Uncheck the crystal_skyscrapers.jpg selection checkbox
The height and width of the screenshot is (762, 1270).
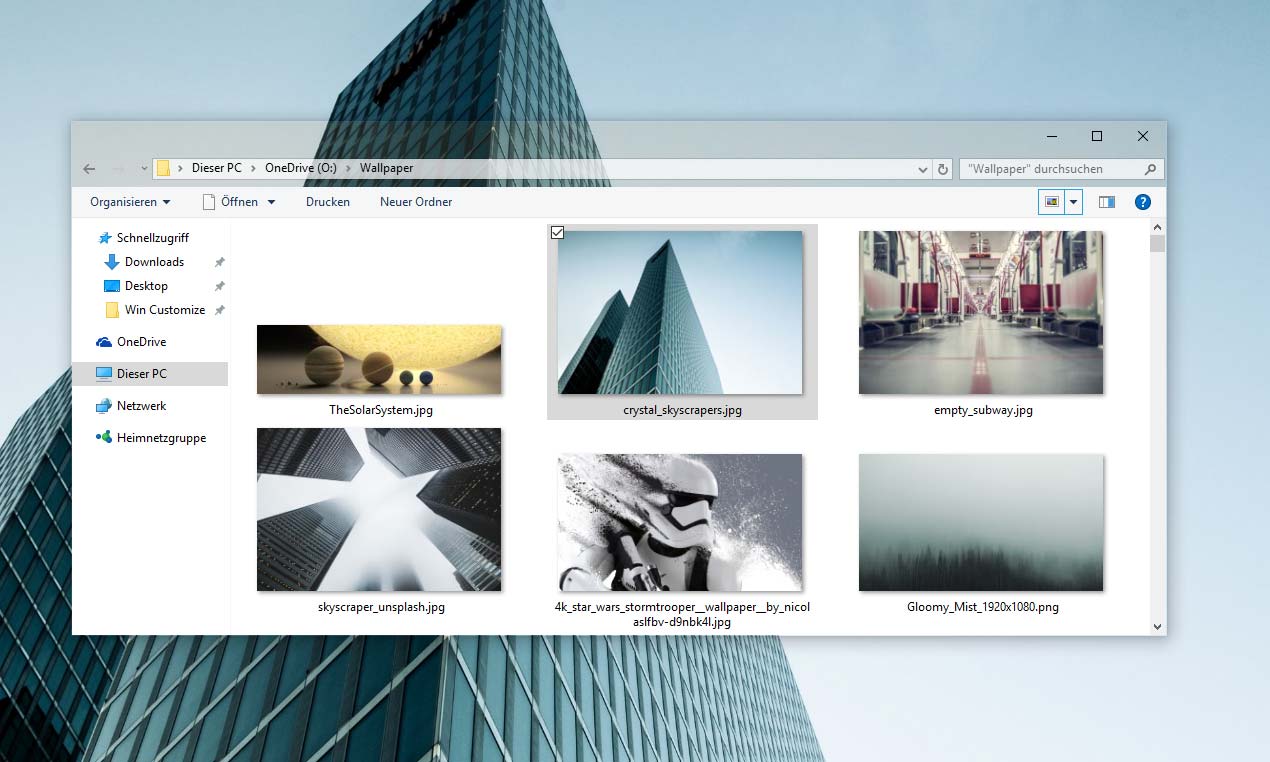(558, 233)
